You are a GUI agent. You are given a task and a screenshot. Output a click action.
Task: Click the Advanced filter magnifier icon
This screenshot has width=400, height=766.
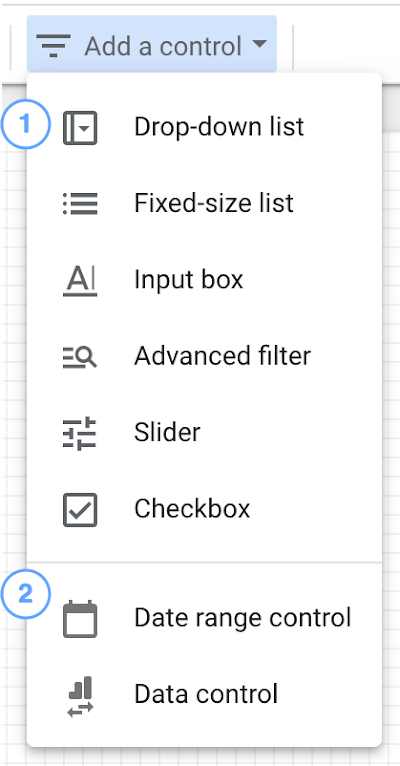[80, 357]
